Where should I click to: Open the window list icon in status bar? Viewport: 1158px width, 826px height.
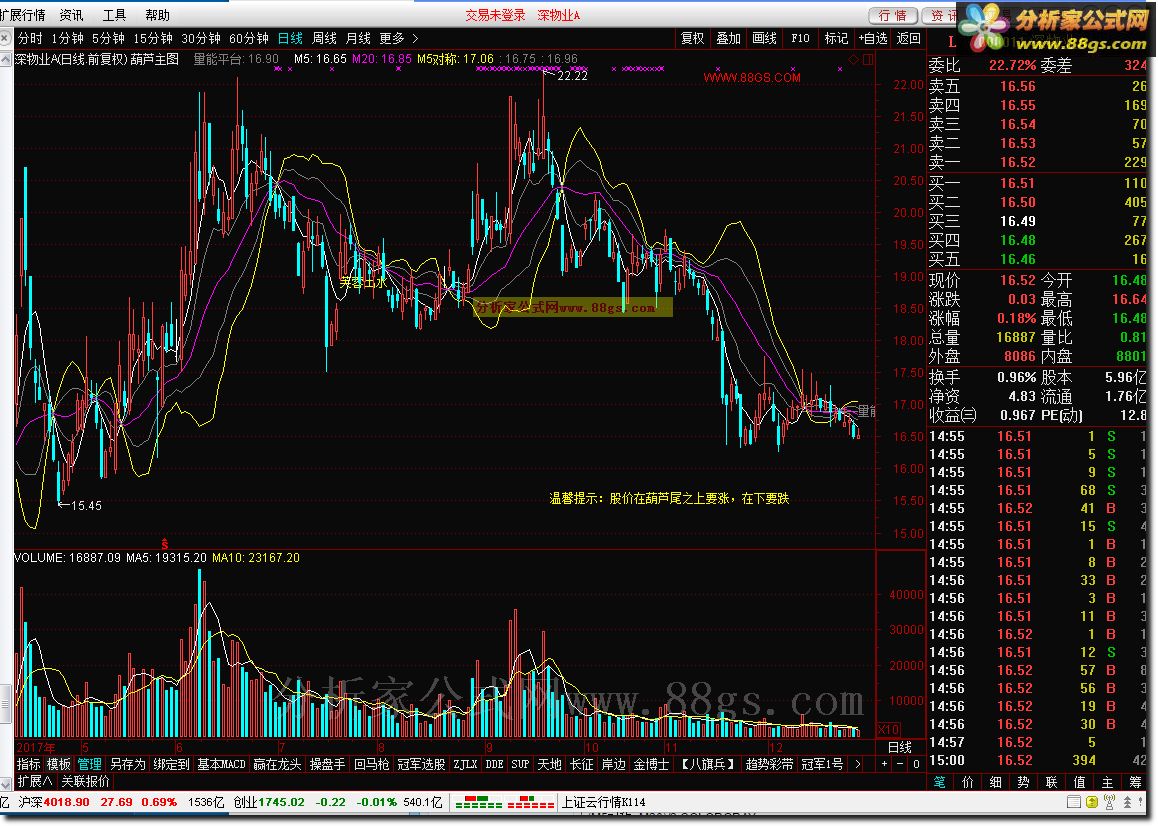(1074, 802)
